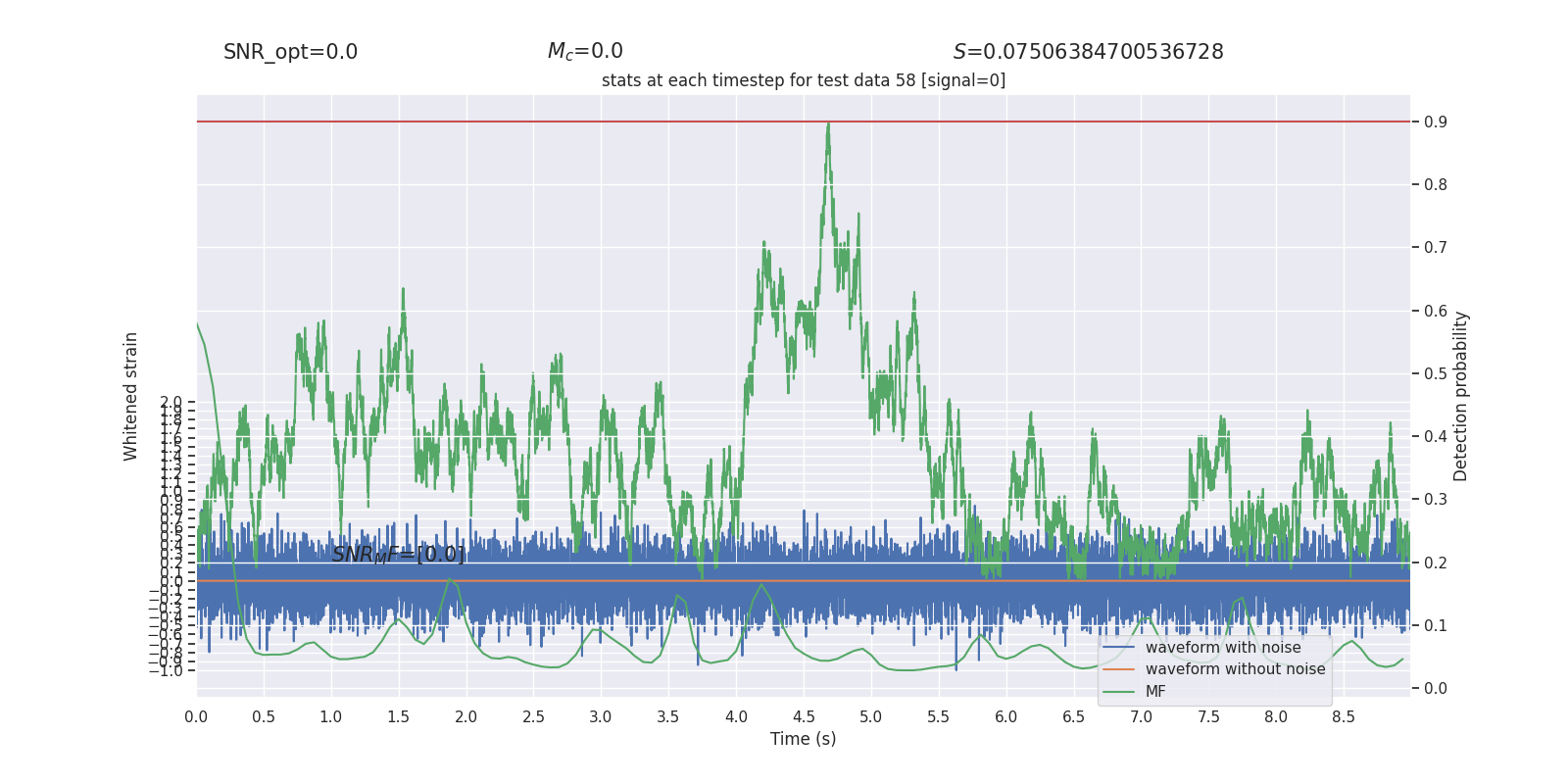Click the 0.8 tick on detection probability axis
The height and width of the screenshot is (784, 1568).
click(x=1436, y=185)
